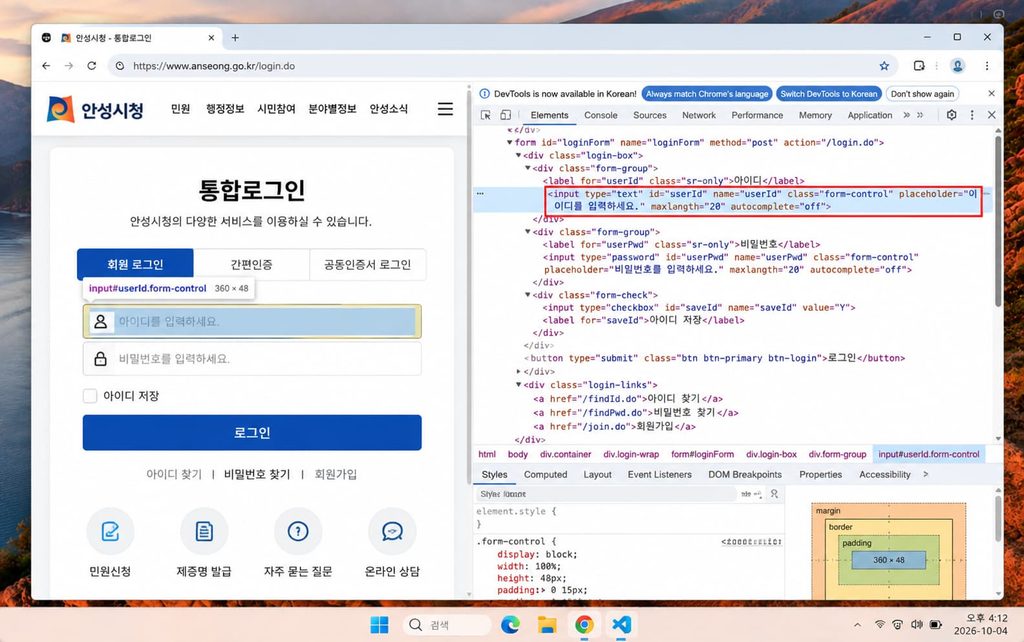Open the 자주 묻는 질문 icon
Image resolution: width=1024 pixels, height=642 pixels.
298,532
